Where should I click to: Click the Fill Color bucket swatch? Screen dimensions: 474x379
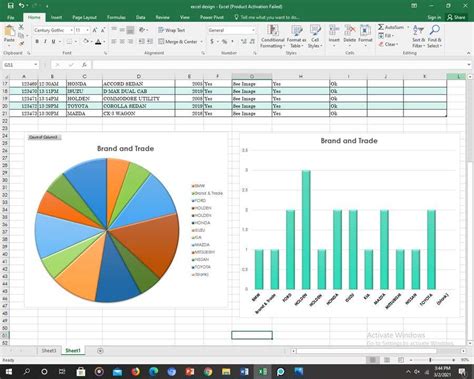86,42
